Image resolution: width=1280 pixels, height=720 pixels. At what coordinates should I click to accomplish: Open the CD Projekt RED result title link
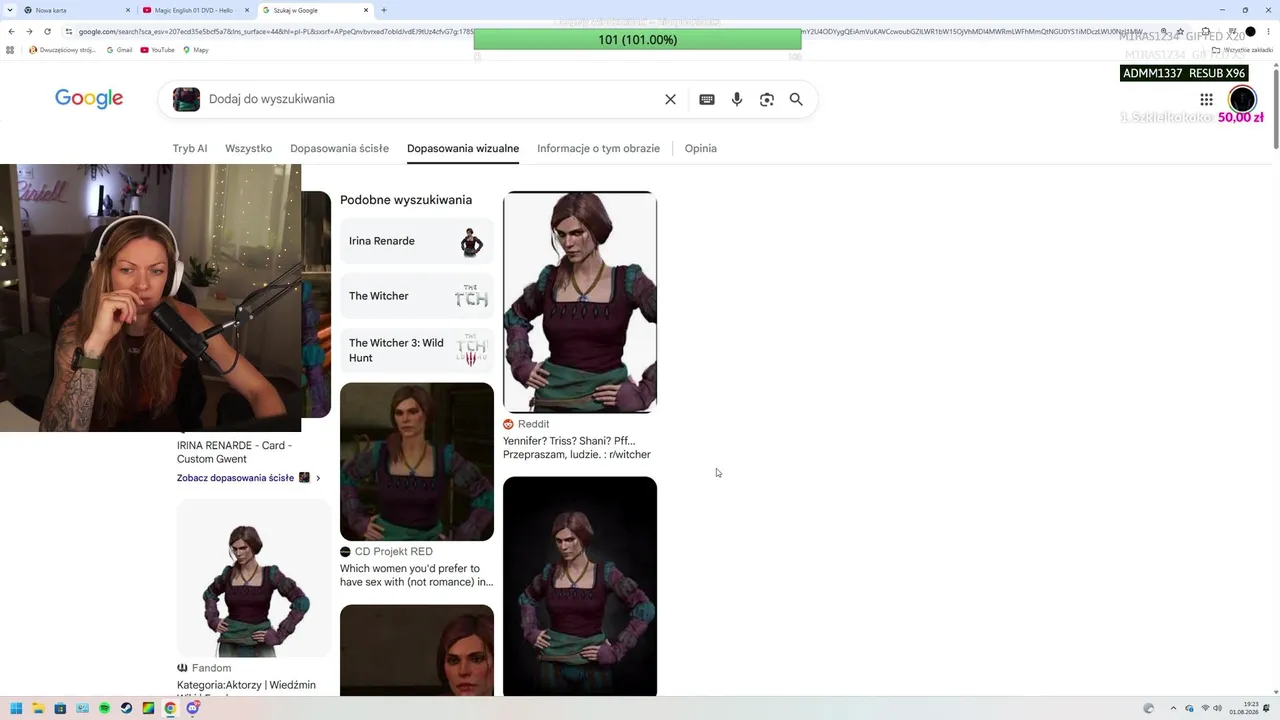(416, 575)
